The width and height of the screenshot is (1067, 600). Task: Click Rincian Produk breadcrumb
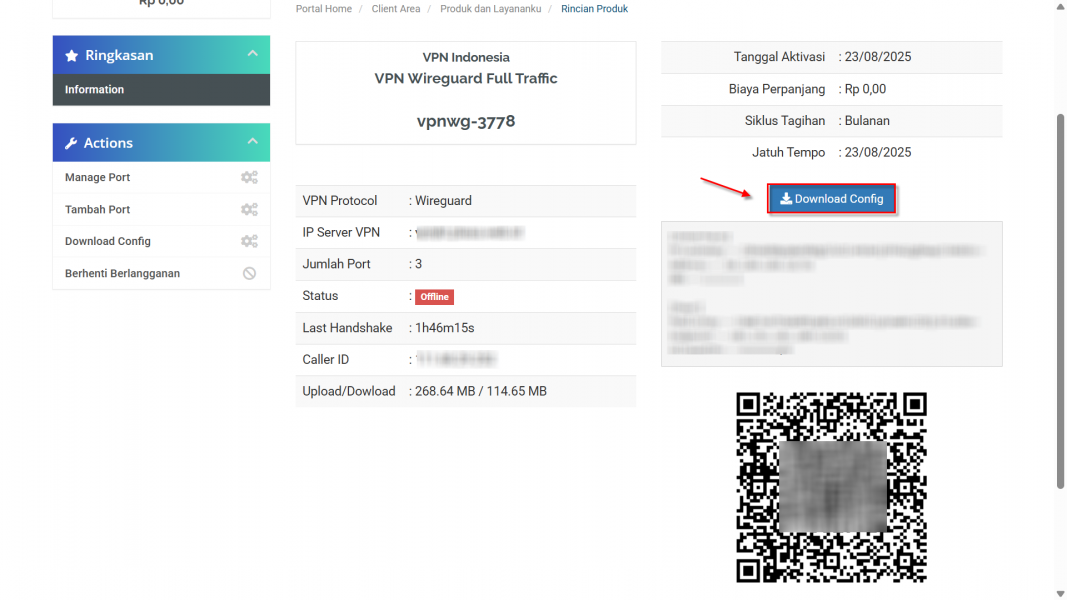[594, 9]
